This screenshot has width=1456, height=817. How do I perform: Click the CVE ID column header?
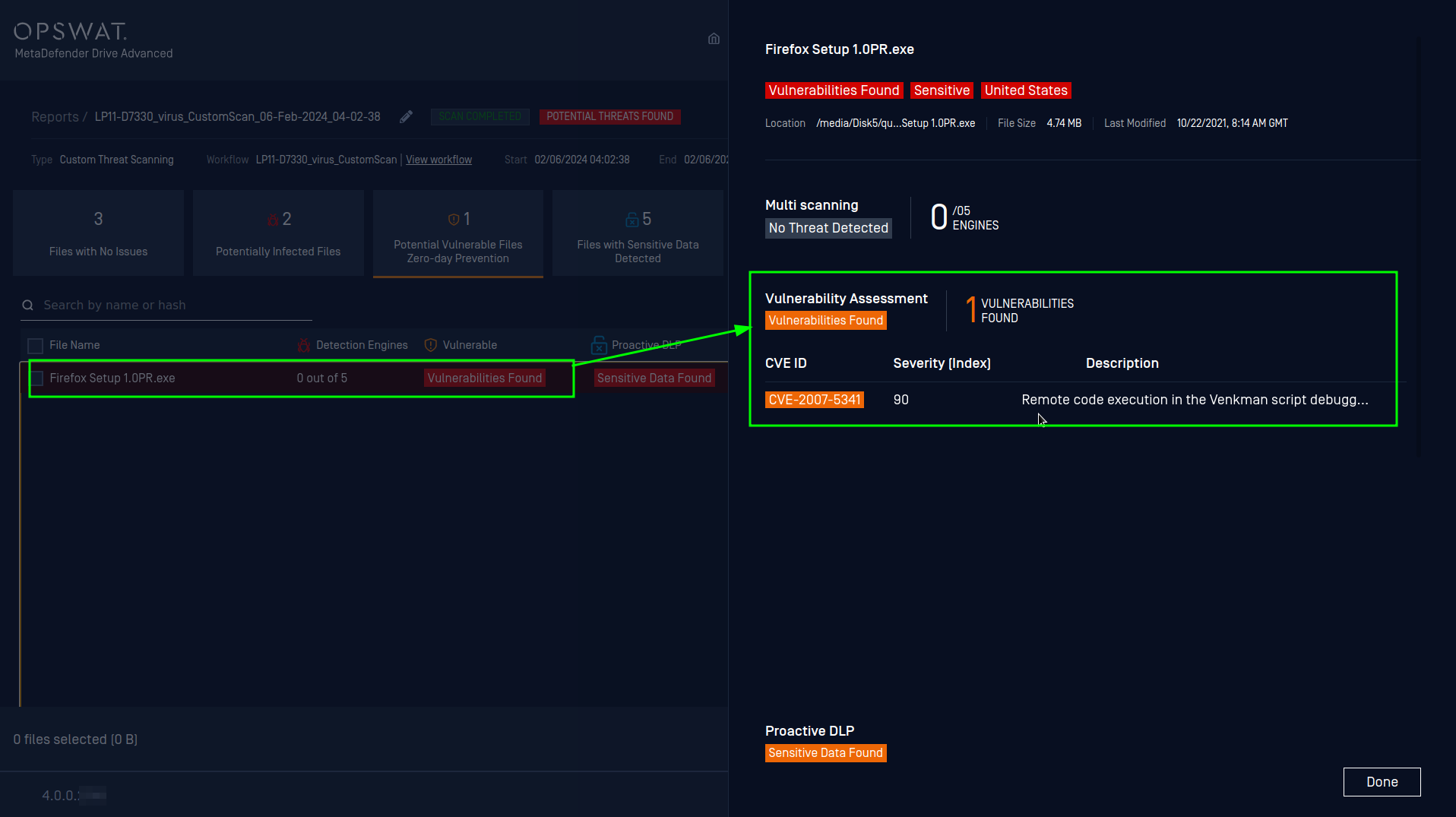point(786,363)
